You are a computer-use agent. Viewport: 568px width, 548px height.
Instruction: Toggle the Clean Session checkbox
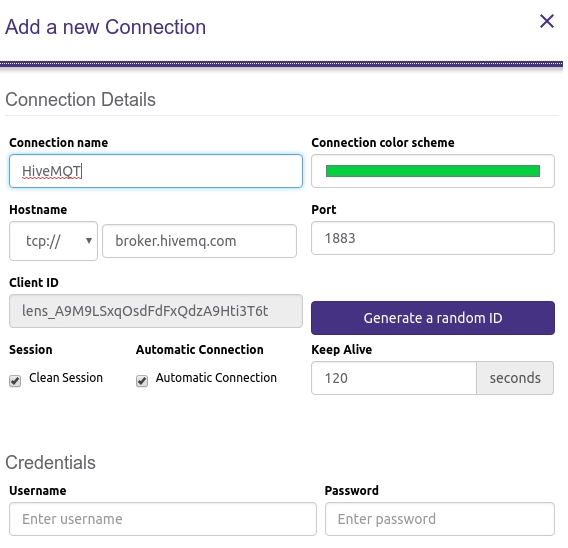pyautogui.click(x=15, y=381)
